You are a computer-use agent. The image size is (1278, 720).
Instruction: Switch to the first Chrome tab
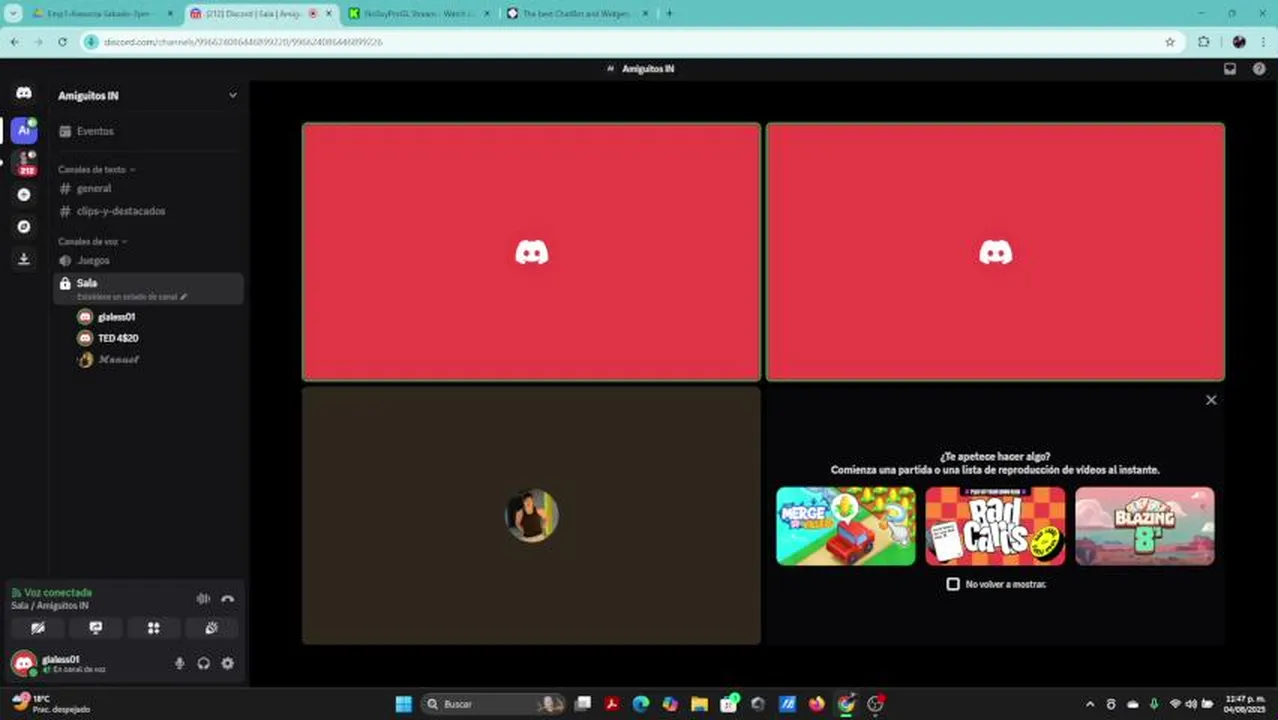(102, 14)
